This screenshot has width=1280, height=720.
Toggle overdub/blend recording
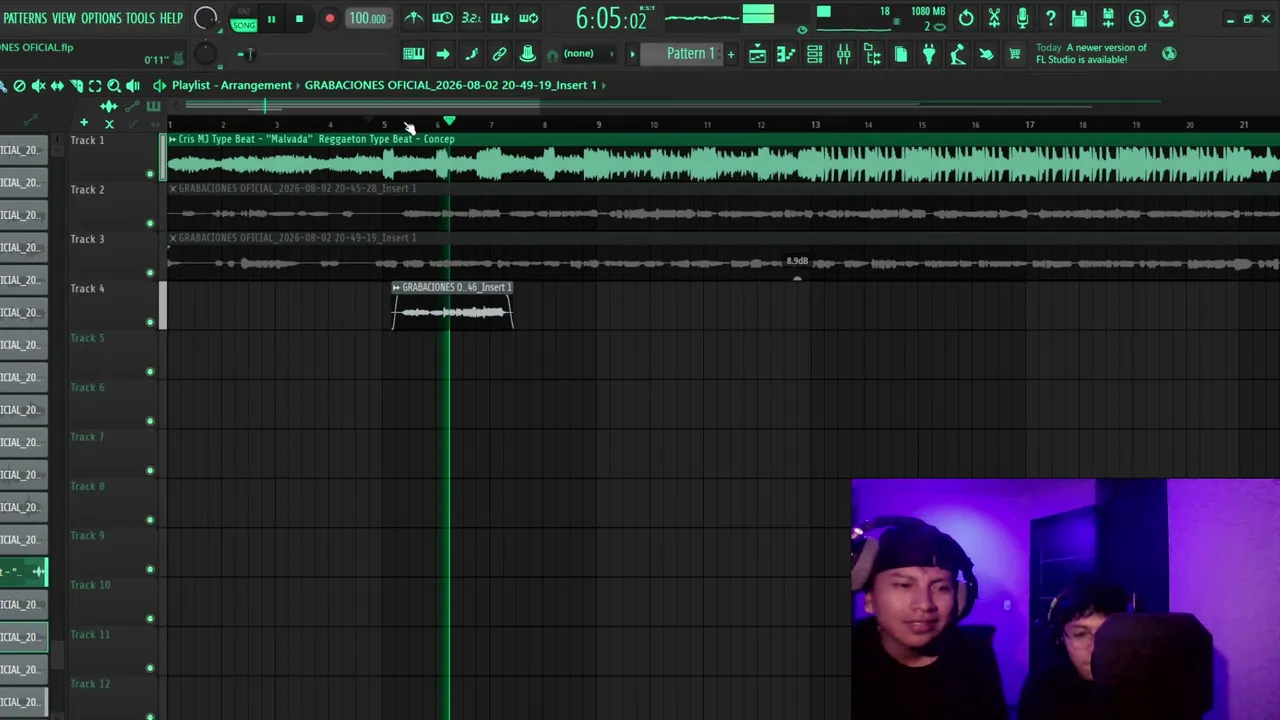500,18
